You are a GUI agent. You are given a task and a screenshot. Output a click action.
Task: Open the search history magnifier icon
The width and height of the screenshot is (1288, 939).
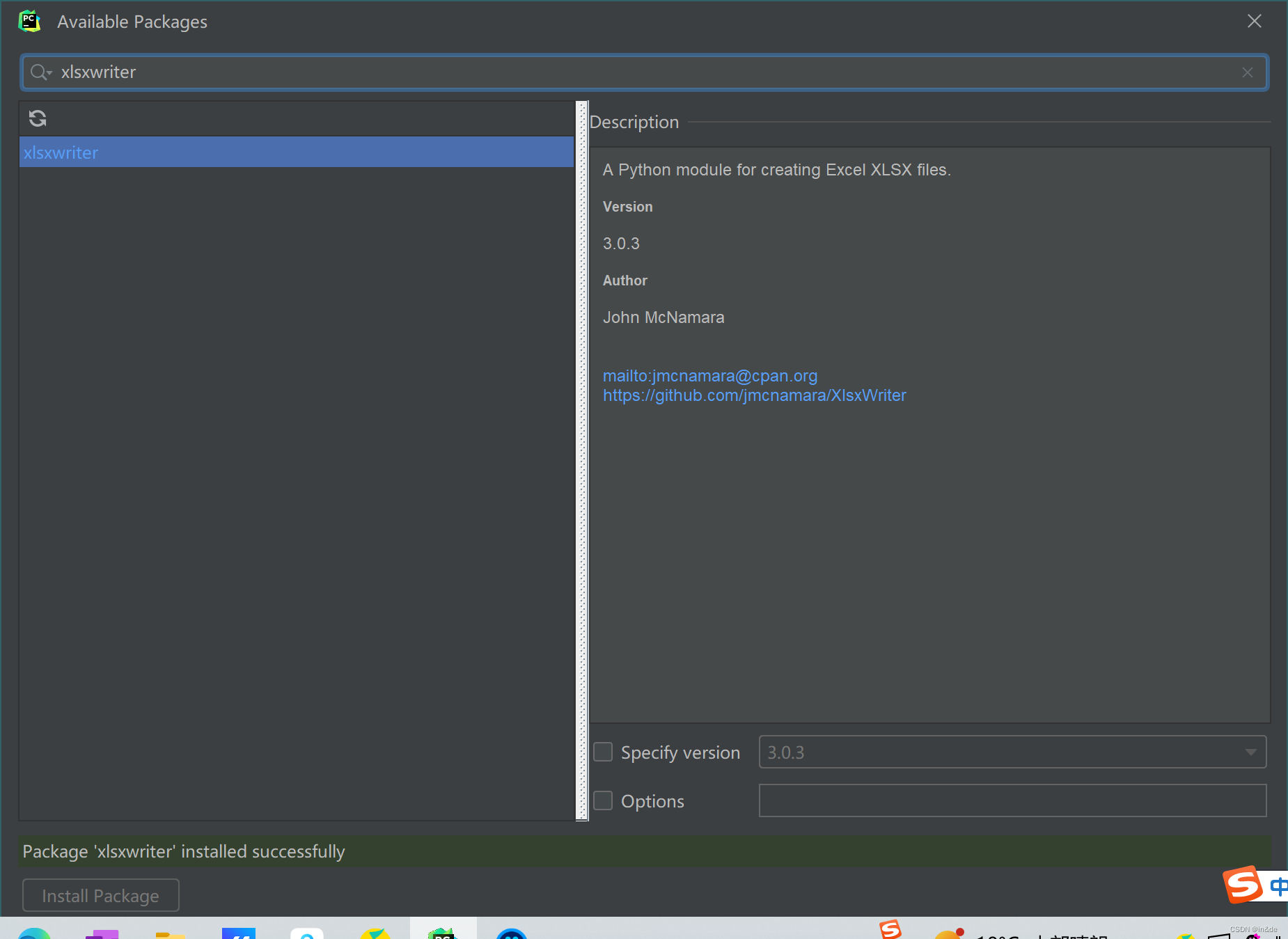click(41, 72)
